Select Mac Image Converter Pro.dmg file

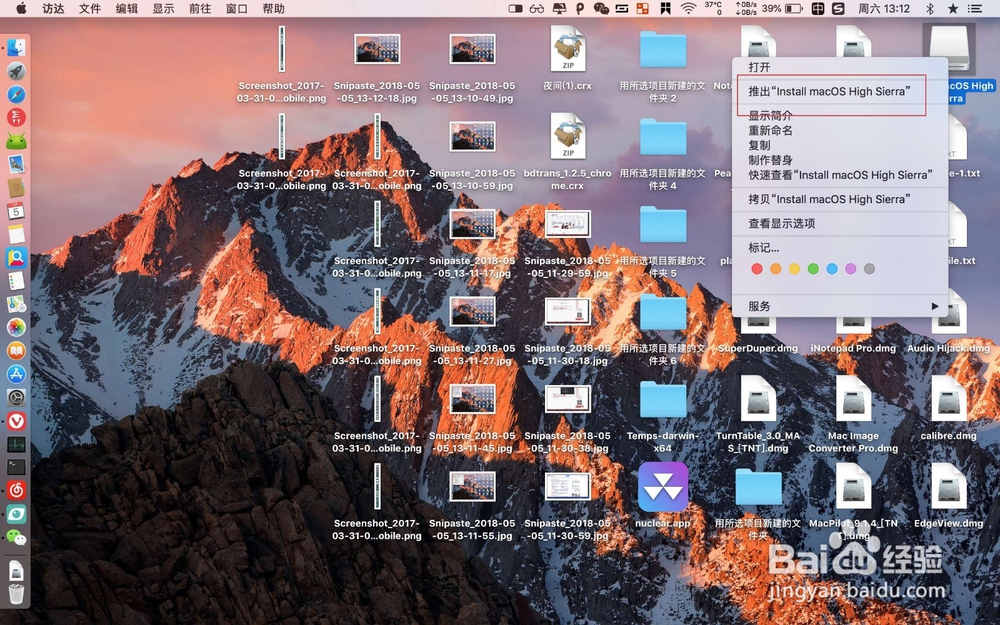[x=853, y=399]
